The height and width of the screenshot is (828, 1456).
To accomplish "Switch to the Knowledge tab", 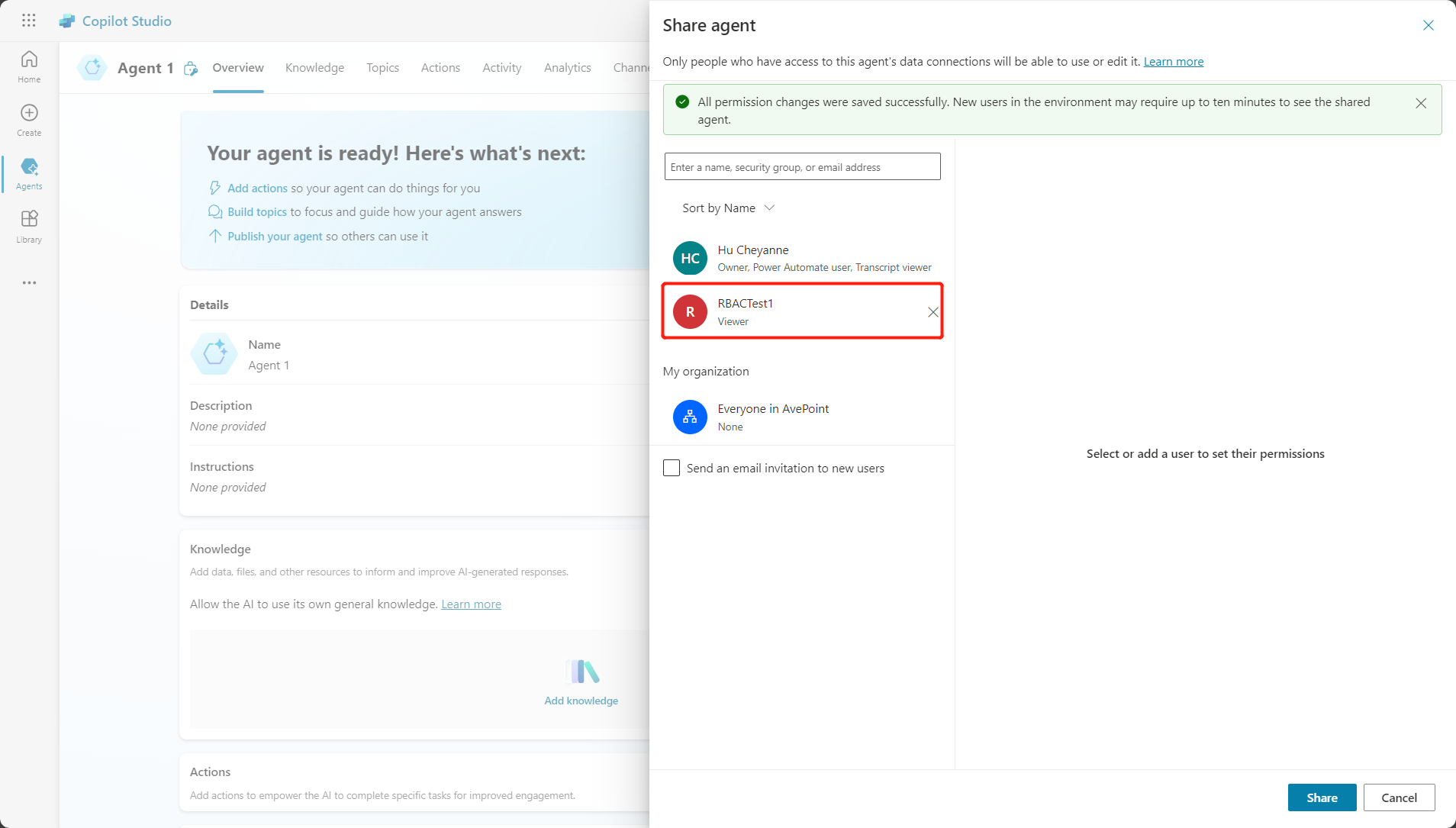I will coord(314,68).
